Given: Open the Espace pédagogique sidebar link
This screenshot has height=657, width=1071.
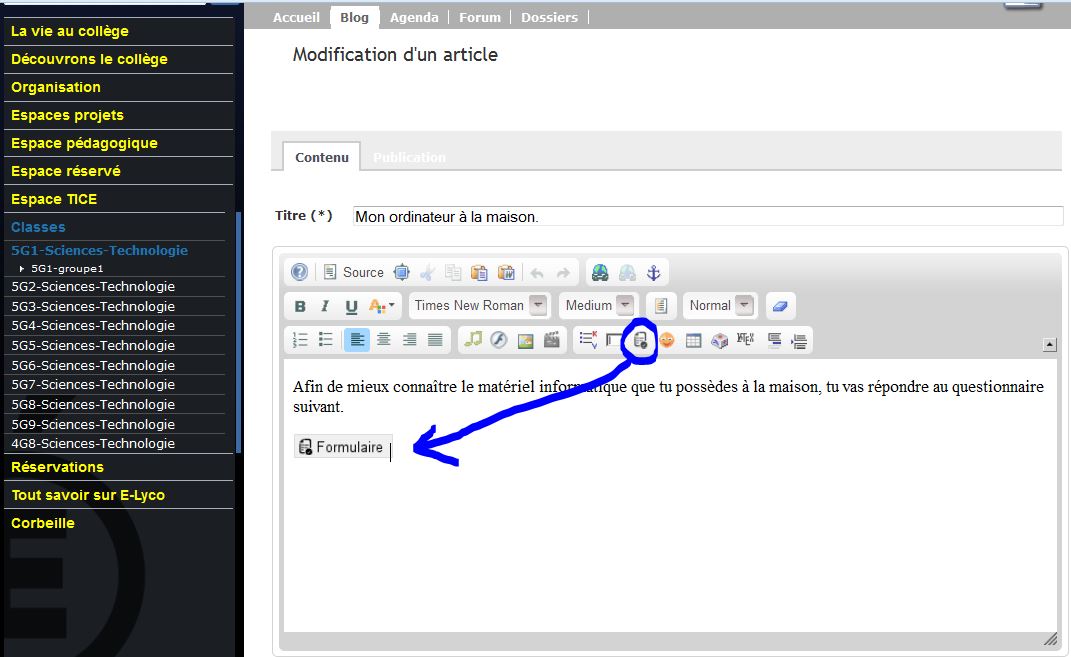Looking at the screenshot, I should click(x=84, y=143).
